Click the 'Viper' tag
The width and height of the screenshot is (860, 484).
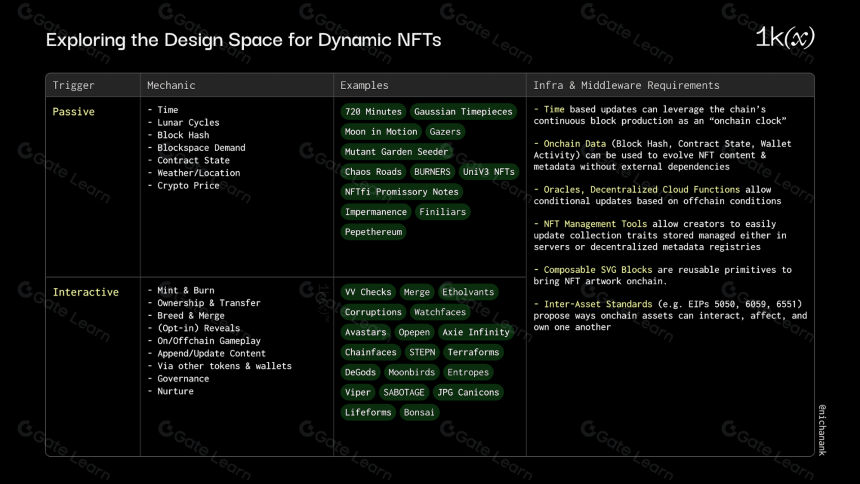358,392
